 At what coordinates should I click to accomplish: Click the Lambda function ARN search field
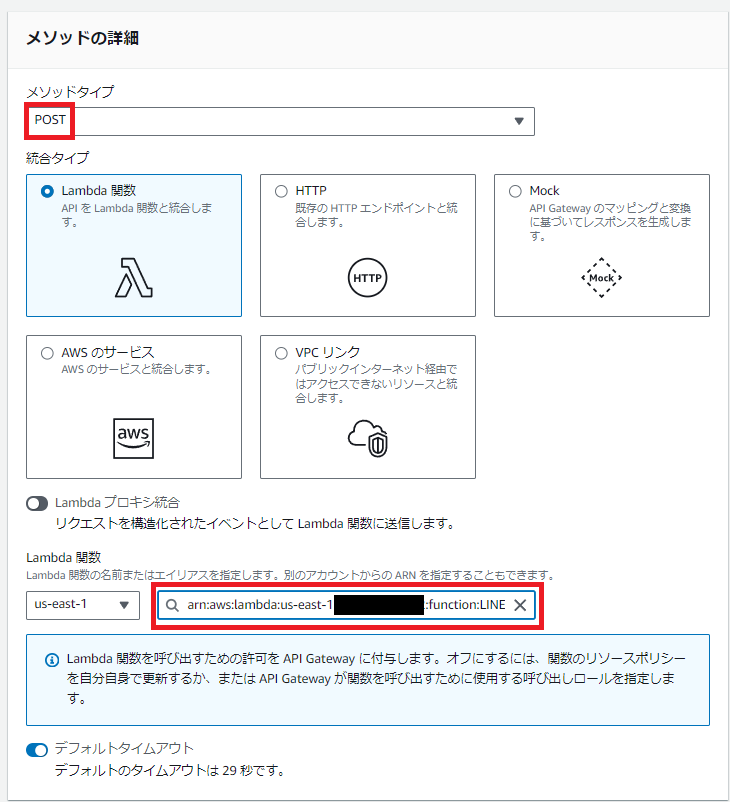coord(346,605)
